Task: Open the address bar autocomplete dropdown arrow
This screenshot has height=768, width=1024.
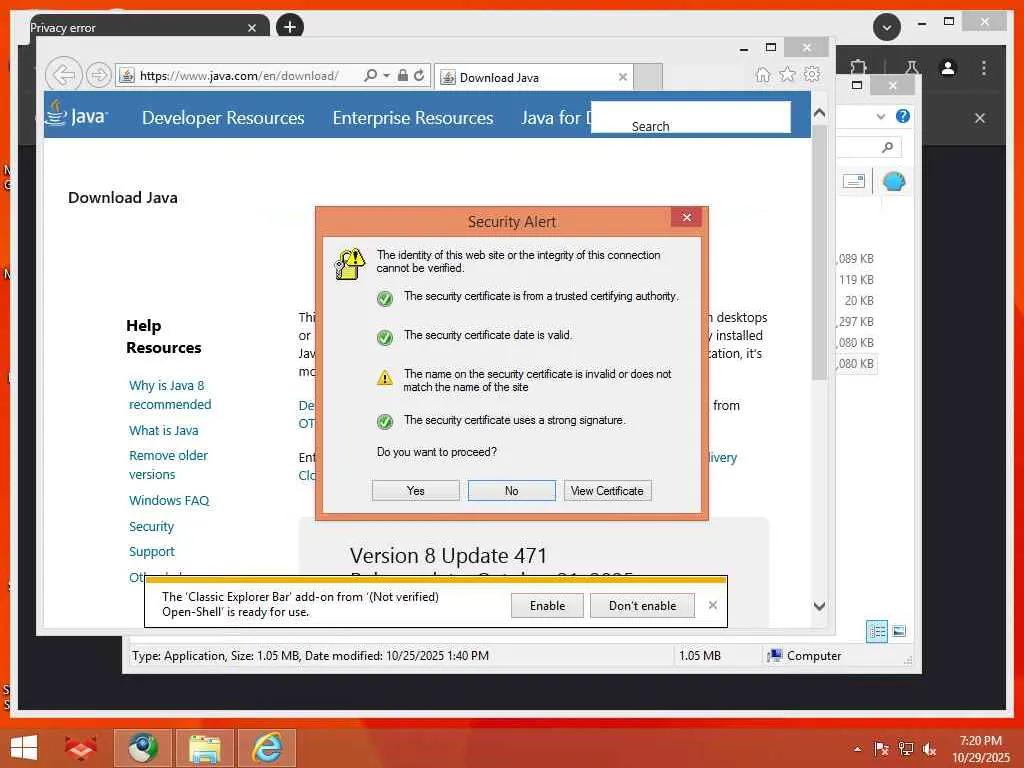Action: pos(387,75)
